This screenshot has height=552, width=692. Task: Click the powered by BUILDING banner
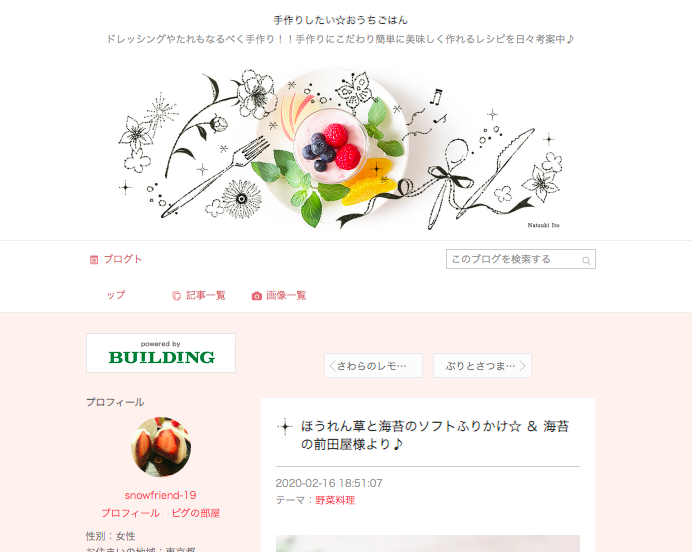(161, 353)
